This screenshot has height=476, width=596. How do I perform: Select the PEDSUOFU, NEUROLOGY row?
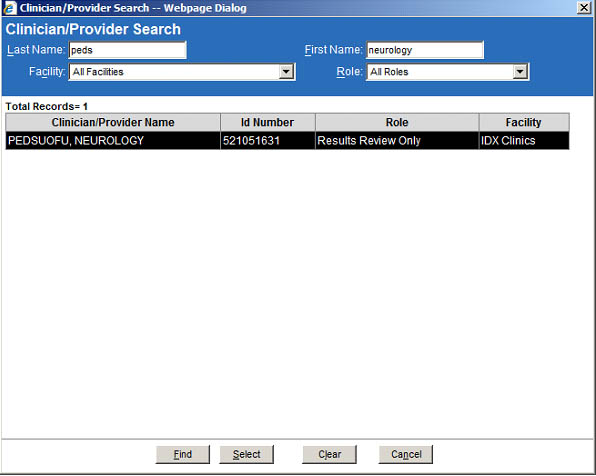click(x=287, y=141)
